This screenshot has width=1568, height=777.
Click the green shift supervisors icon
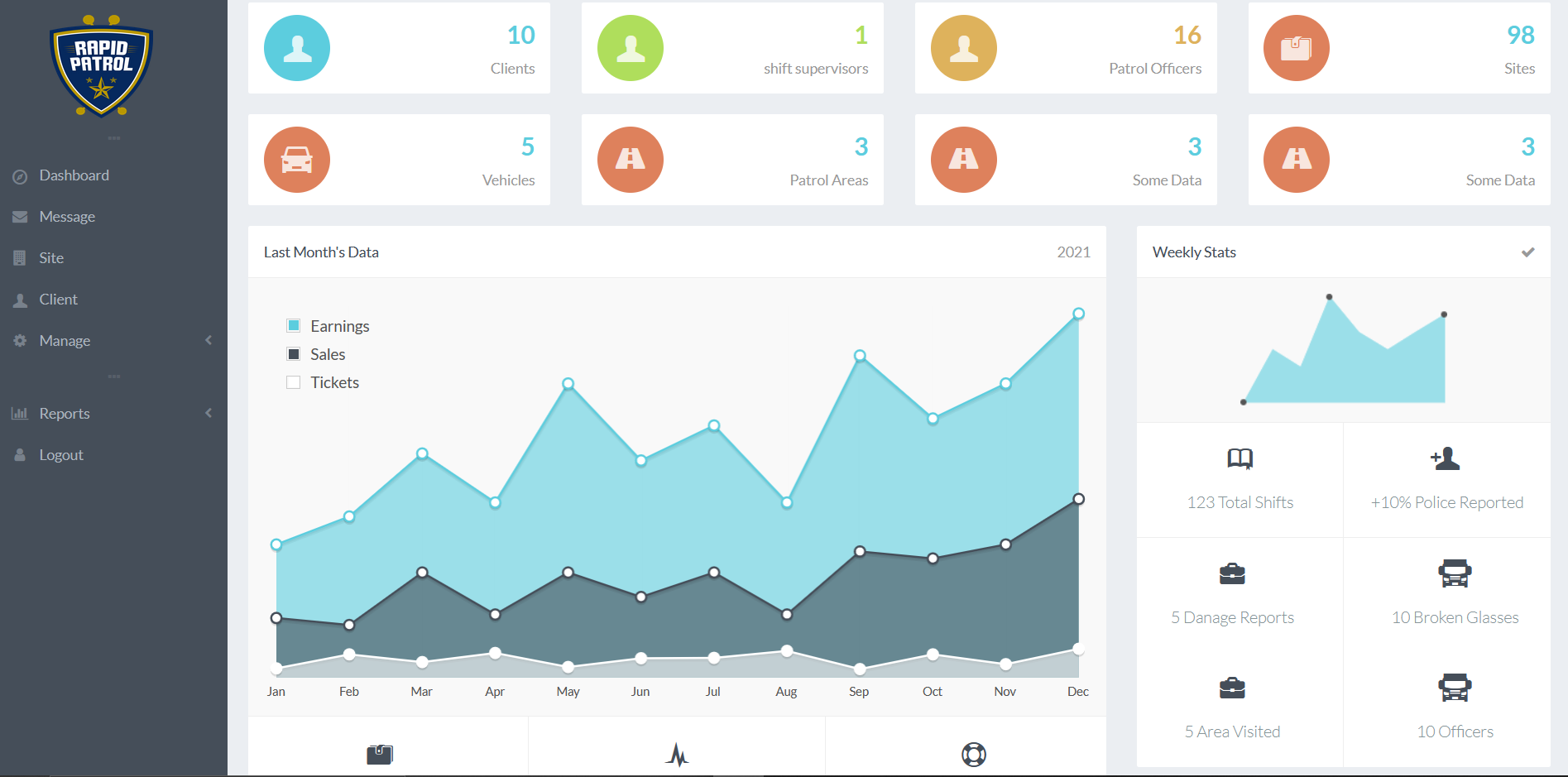(631, 48)
